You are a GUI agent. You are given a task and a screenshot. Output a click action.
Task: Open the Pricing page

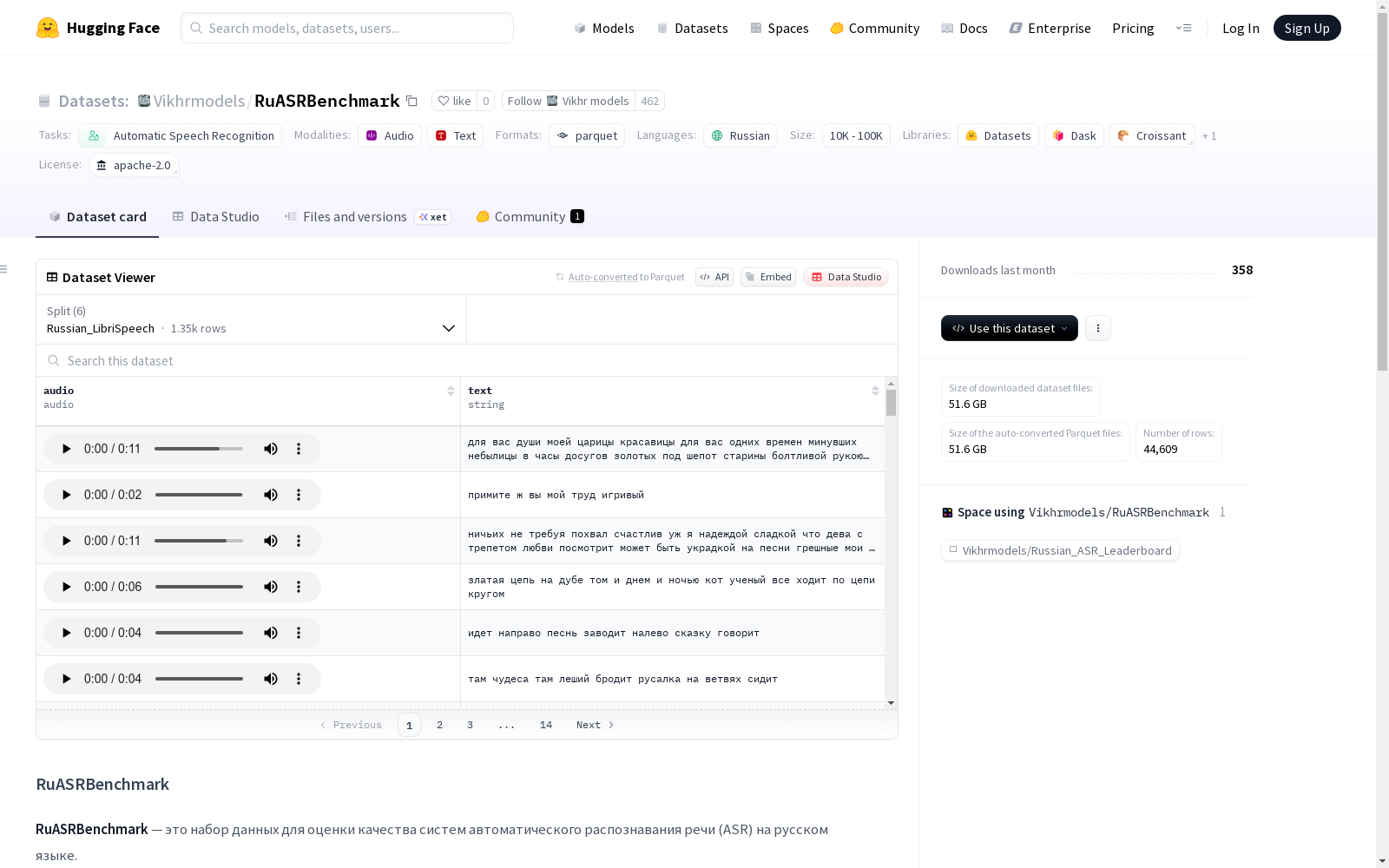(1133, 28)
